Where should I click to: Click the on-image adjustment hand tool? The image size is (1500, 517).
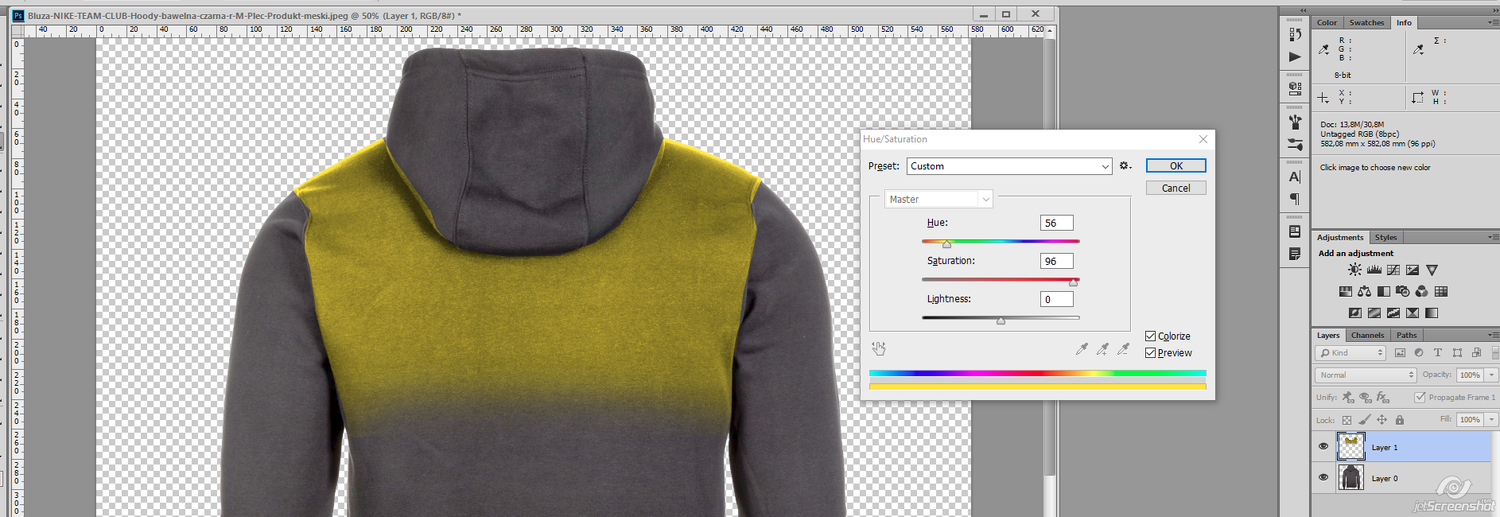coord(879,349)
